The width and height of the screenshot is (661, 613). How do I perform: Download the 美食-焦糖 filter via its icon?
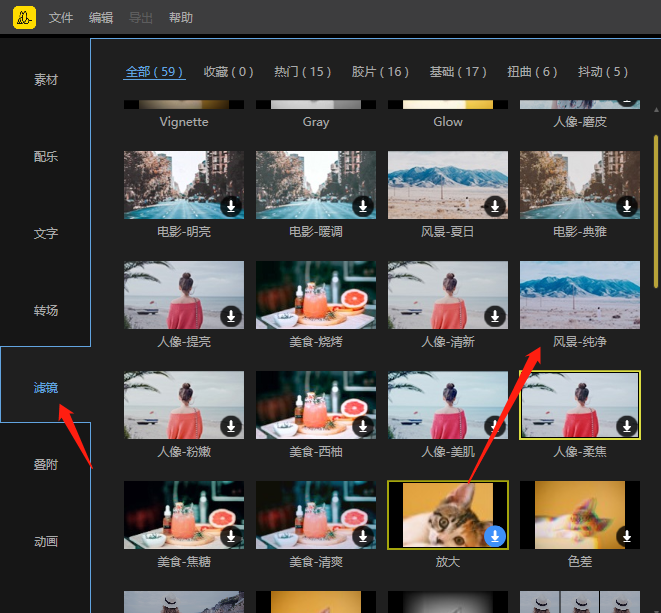231,536
